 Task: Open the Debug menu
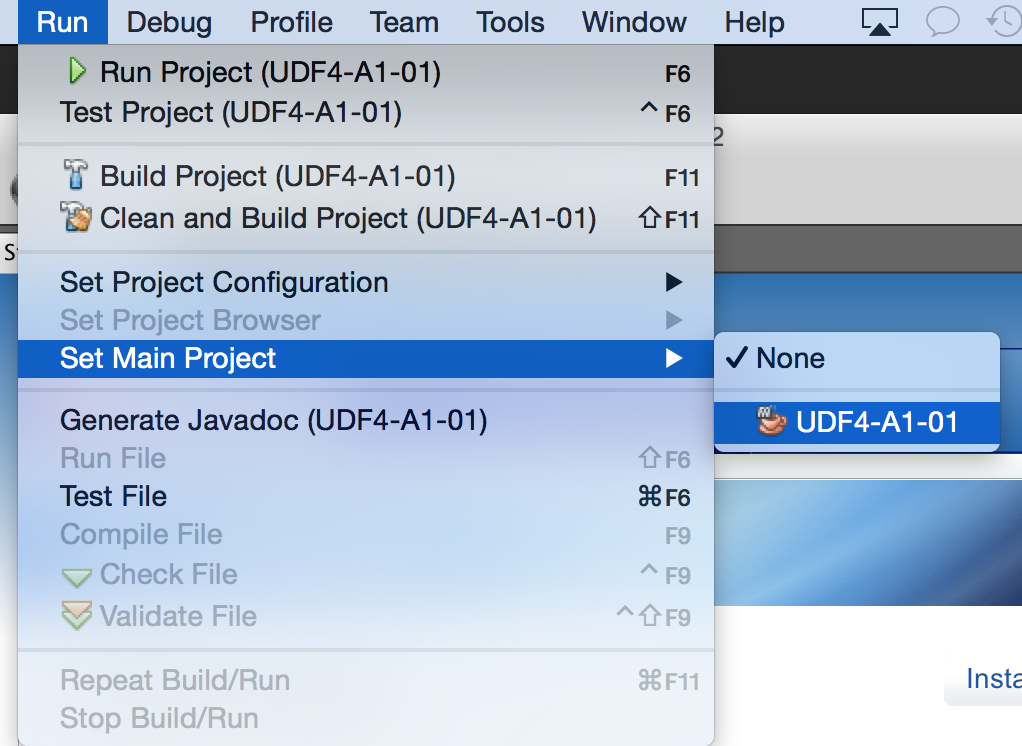pos(169,22)
